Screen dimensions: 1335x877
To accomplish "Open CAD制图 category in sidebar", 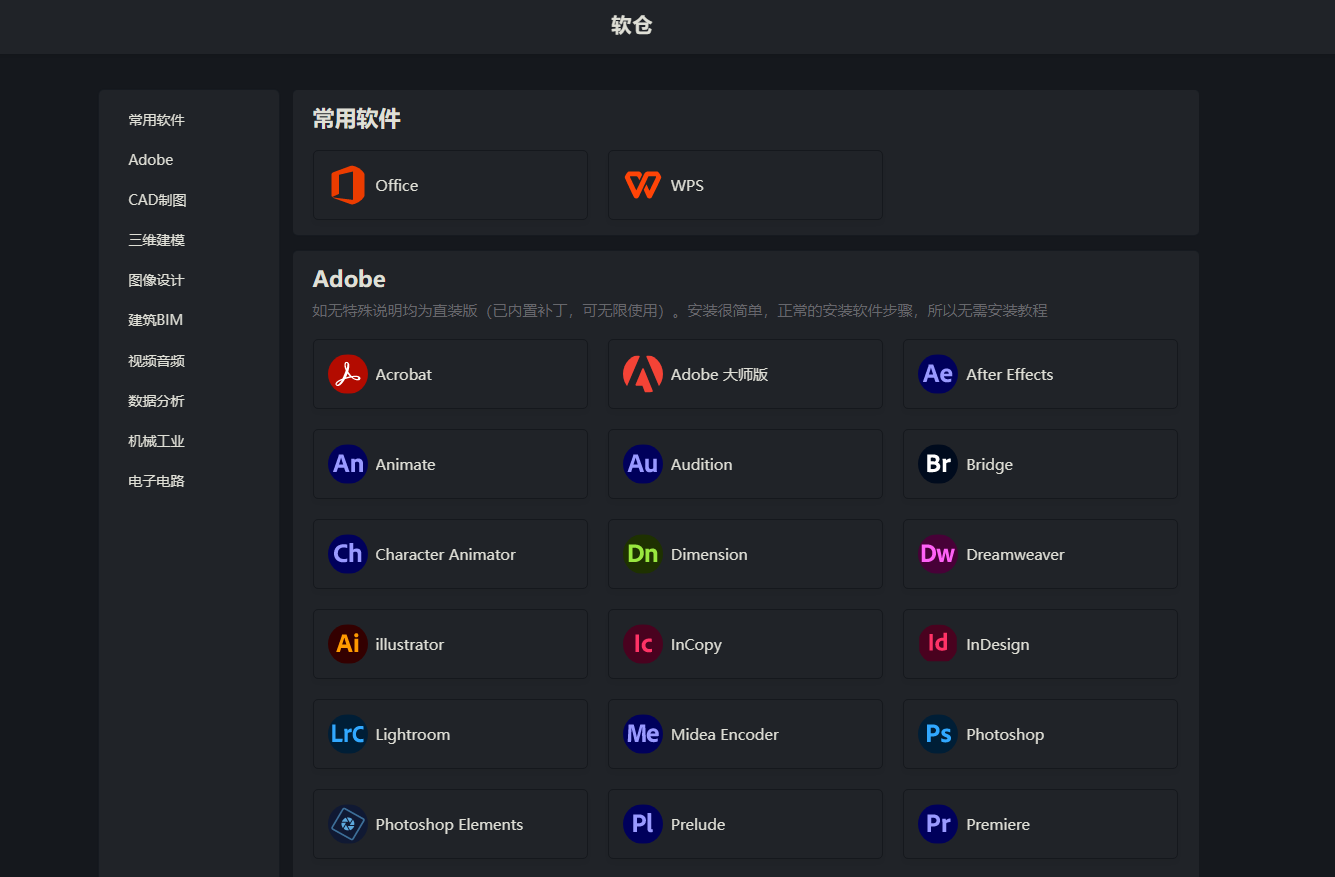I will point(158,200).
